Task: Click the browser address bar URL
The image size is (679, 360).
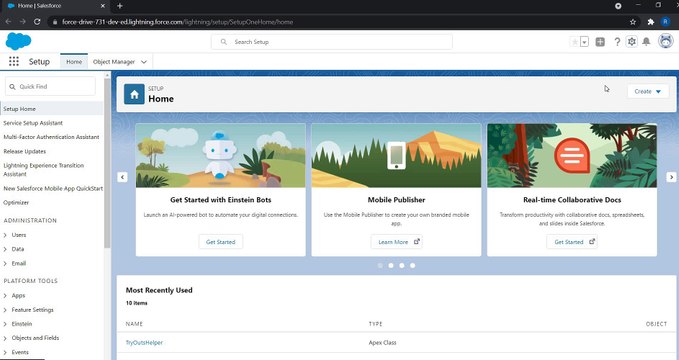Action: coord(178,22)
